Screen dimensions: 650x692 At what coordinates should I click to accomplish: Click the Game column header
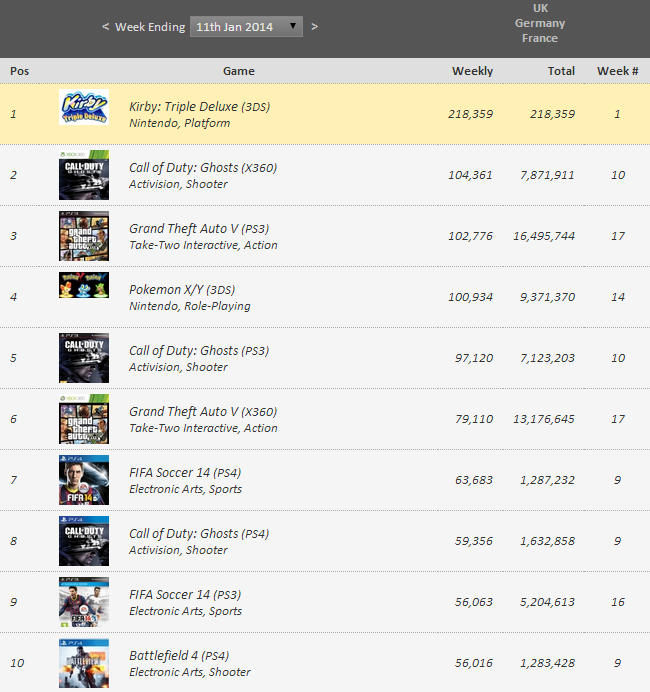(x=239, y=71)
